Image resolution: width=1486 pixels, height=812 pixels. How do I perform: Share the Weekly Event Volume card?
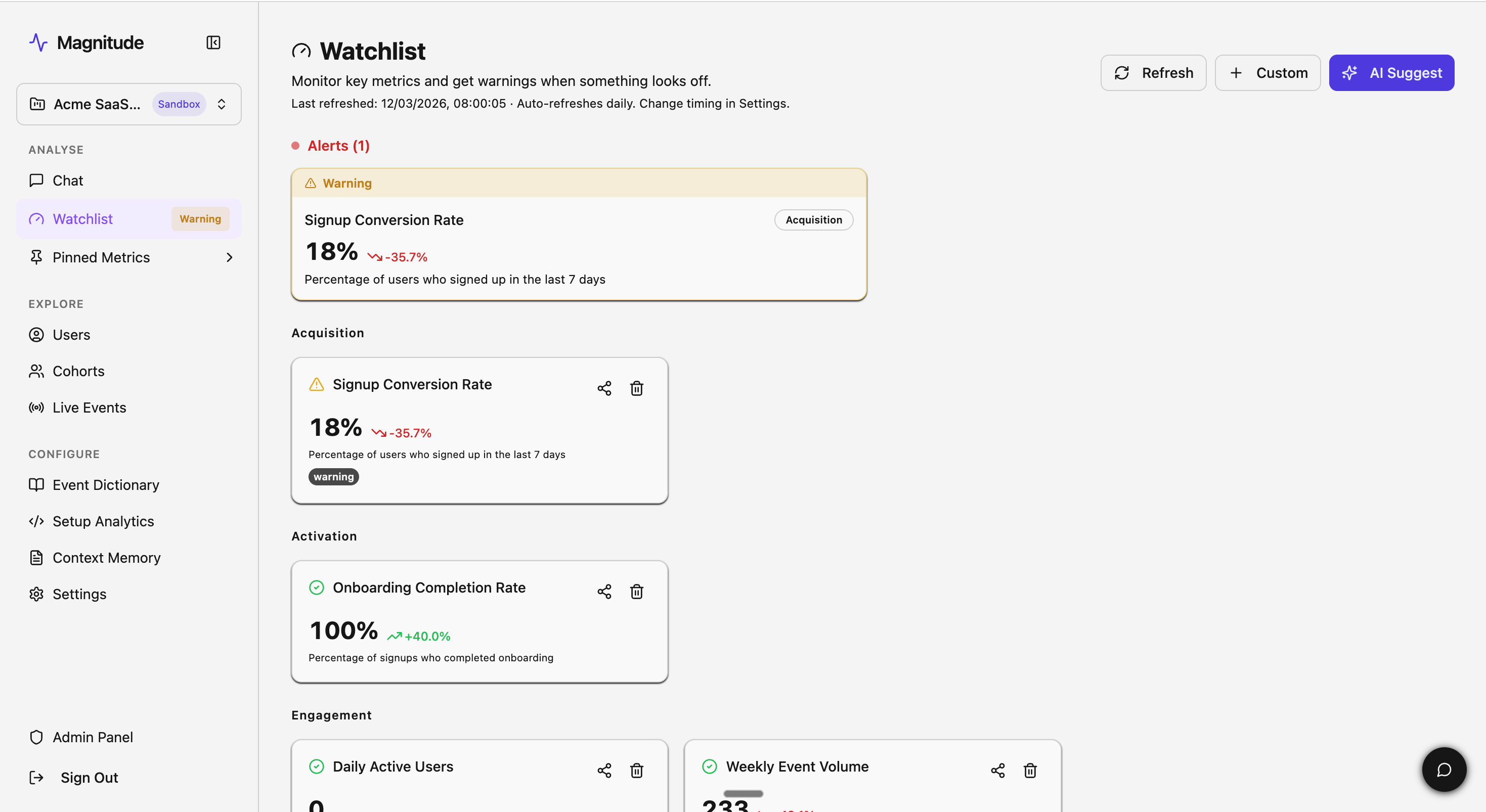click(x=997, y=771)
